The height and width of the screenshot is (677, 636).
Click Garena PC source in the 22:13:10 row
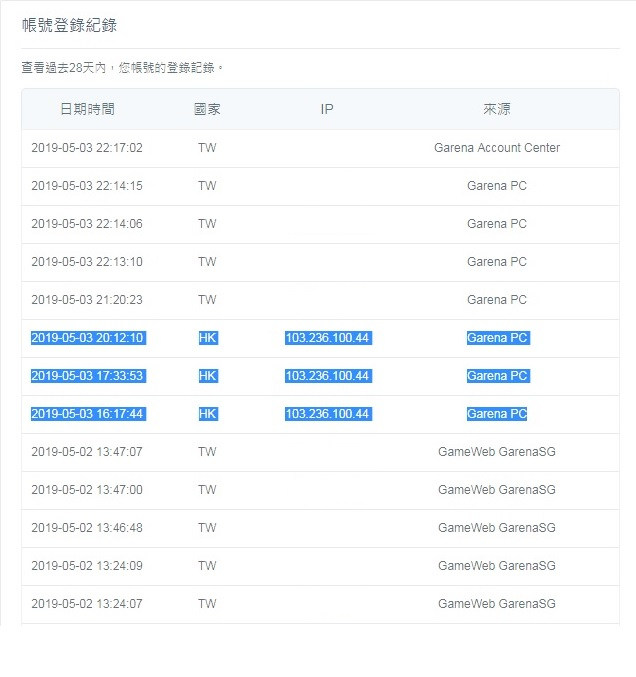pos(496,262)
